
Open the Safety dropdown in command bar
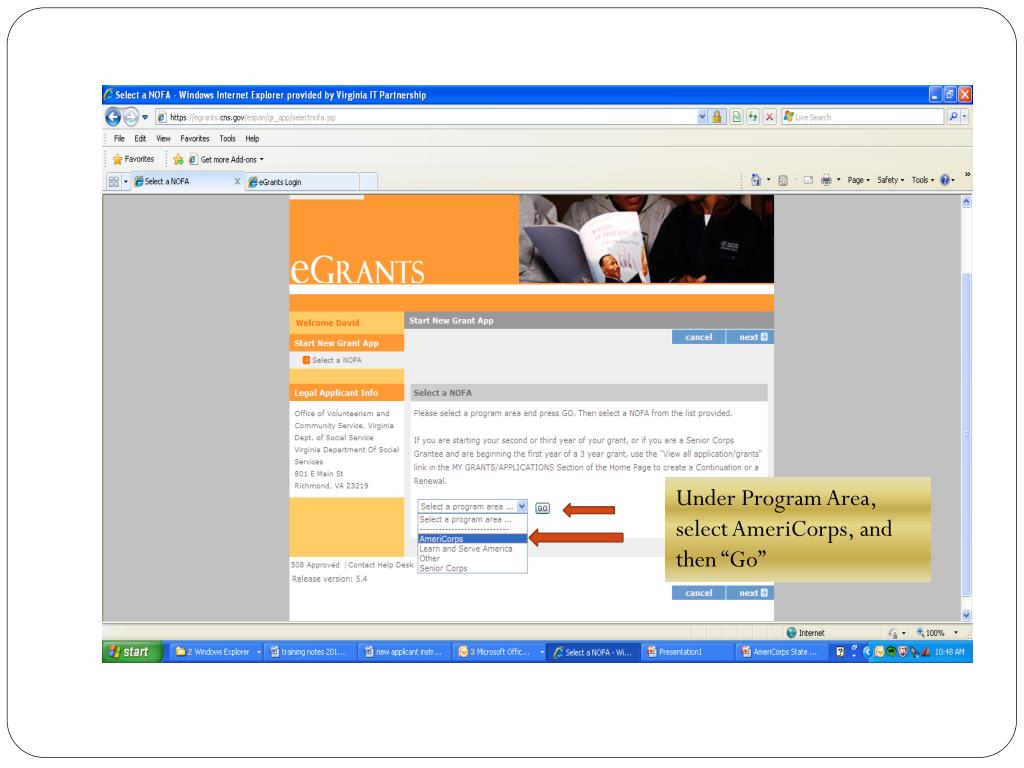[890, 180]
